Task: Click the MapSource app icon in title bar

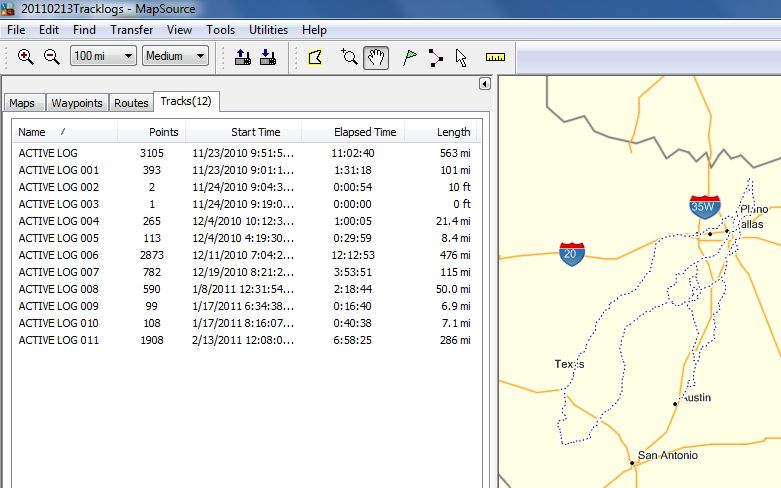Action: pos(7,8)
